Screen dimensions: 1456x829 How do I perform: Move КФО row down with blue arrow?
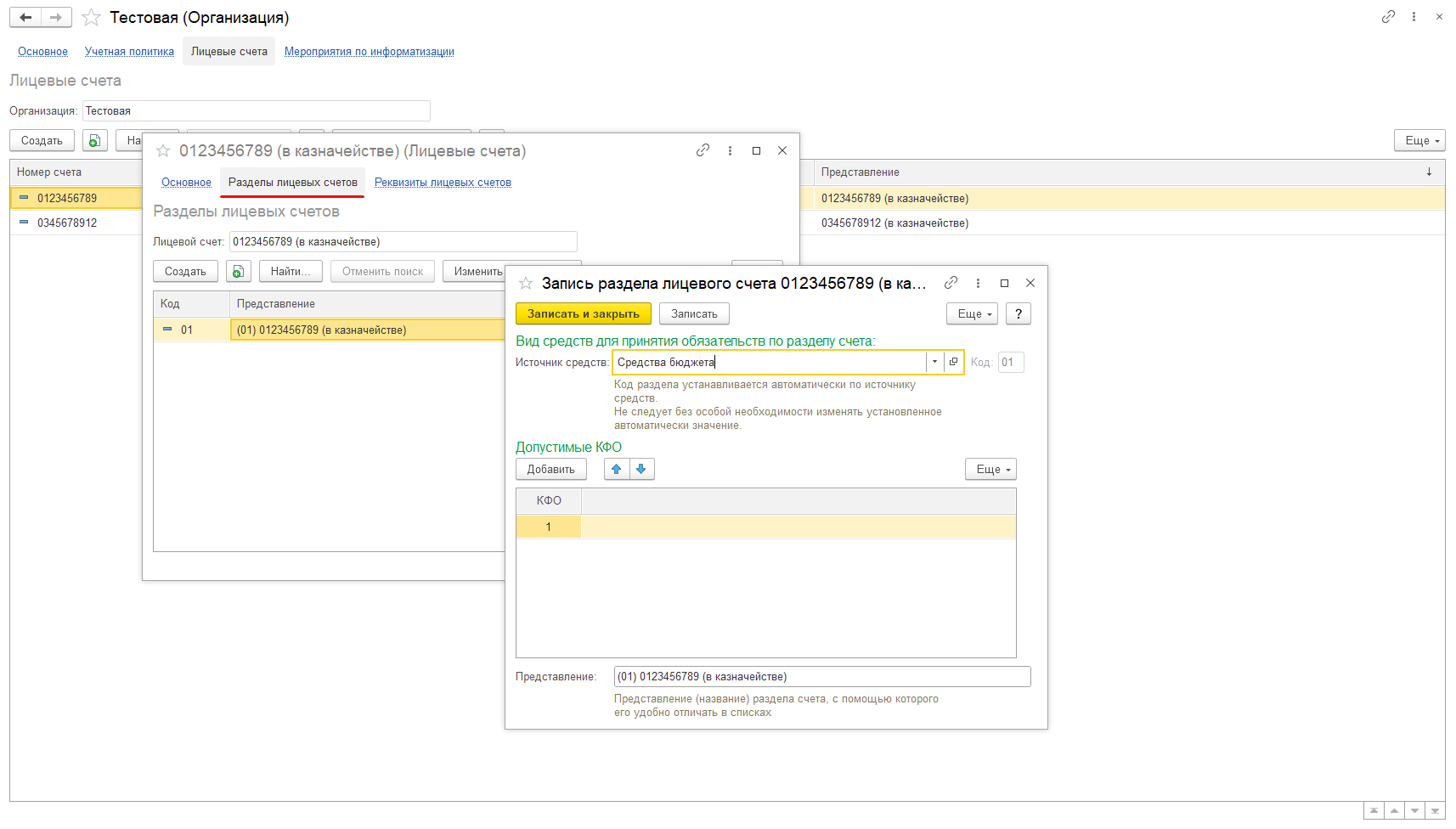(641, 470)
